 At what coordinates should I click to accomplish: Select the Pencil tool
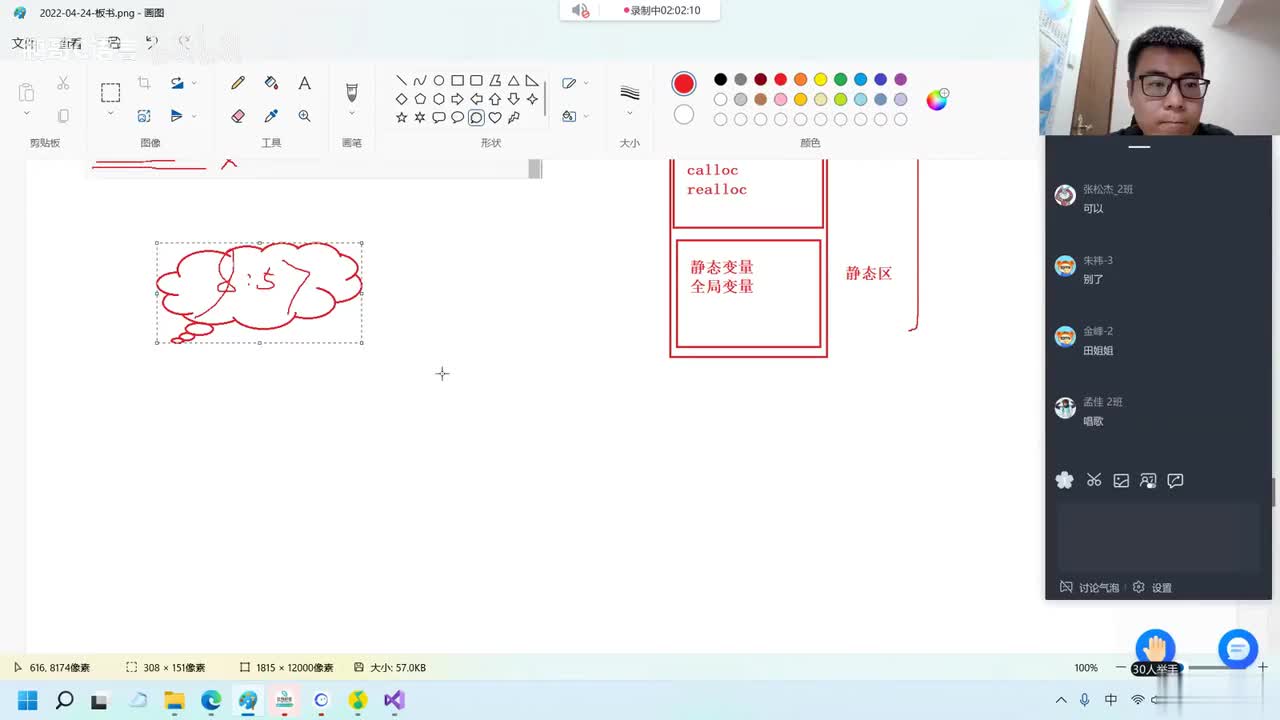coord(238,83)
